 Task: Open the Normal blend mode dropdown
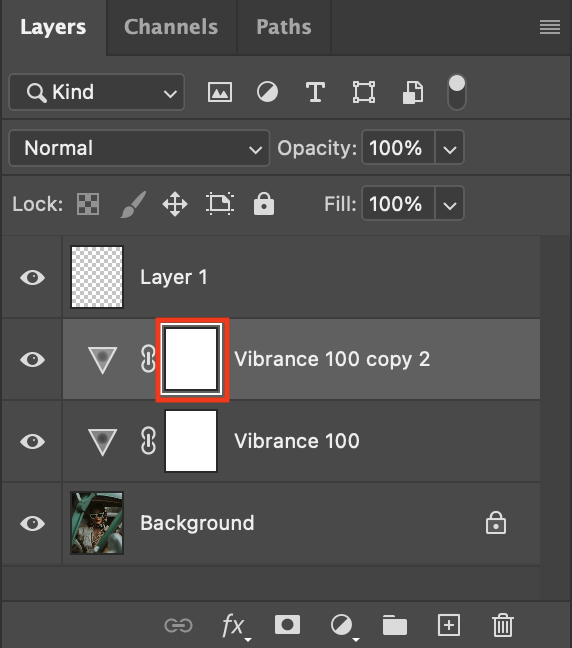(x=139, y=148)
